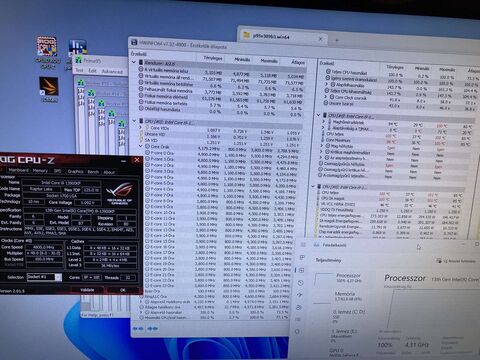
Task: Click the HWiNFO64 window title icon
Action: tap(134, 42)
